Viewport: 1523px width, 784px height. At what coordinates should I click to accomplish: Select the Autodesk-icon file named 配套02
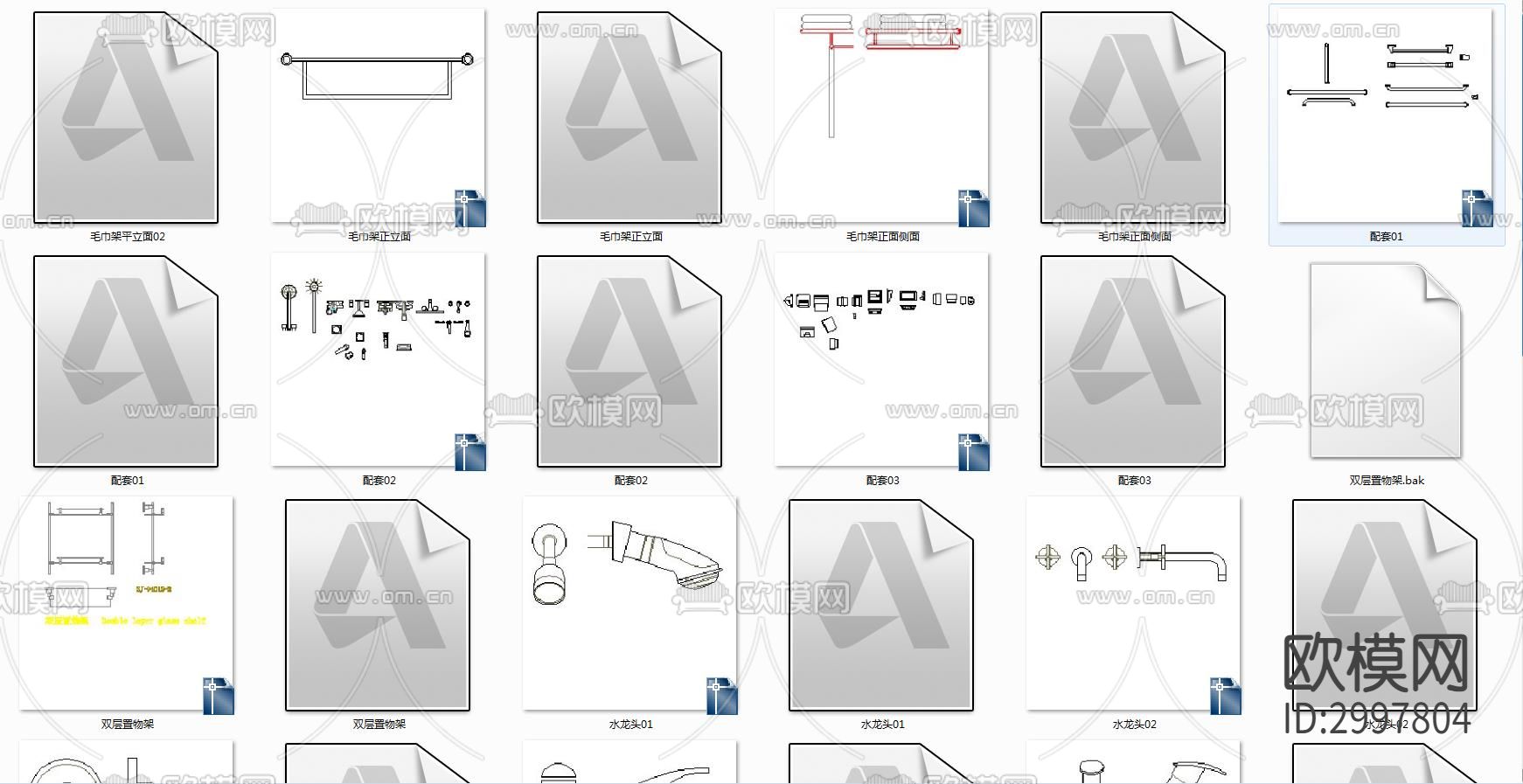(x=629, y=361)
